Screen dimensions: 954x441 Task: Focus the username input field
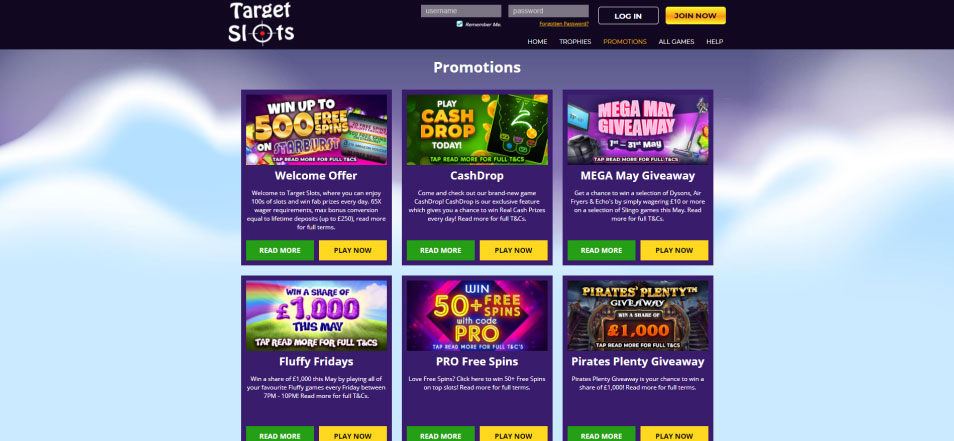(461, 11)
